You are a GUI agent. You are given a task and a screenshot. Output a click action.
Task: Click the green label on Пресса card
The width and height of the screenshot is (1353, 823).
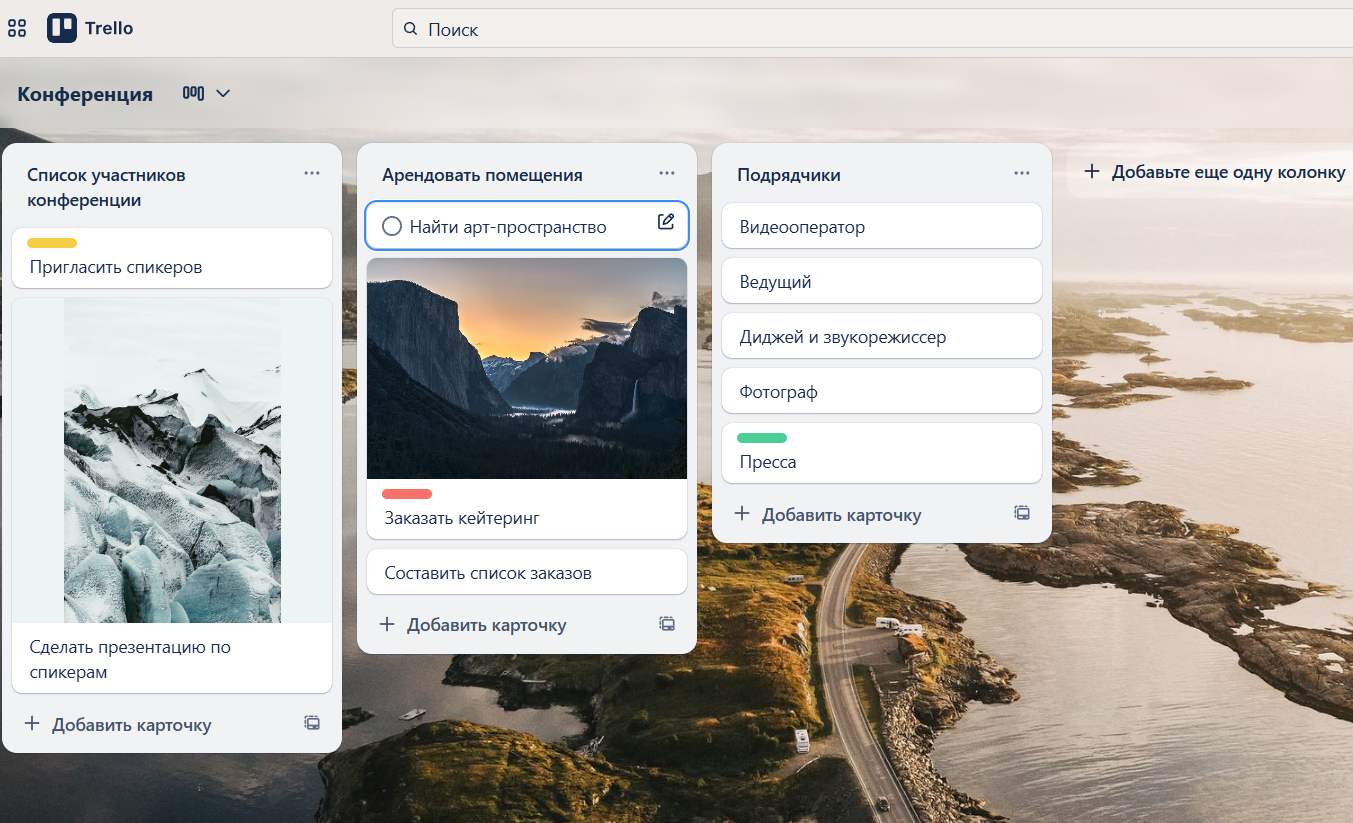point(762,438)
